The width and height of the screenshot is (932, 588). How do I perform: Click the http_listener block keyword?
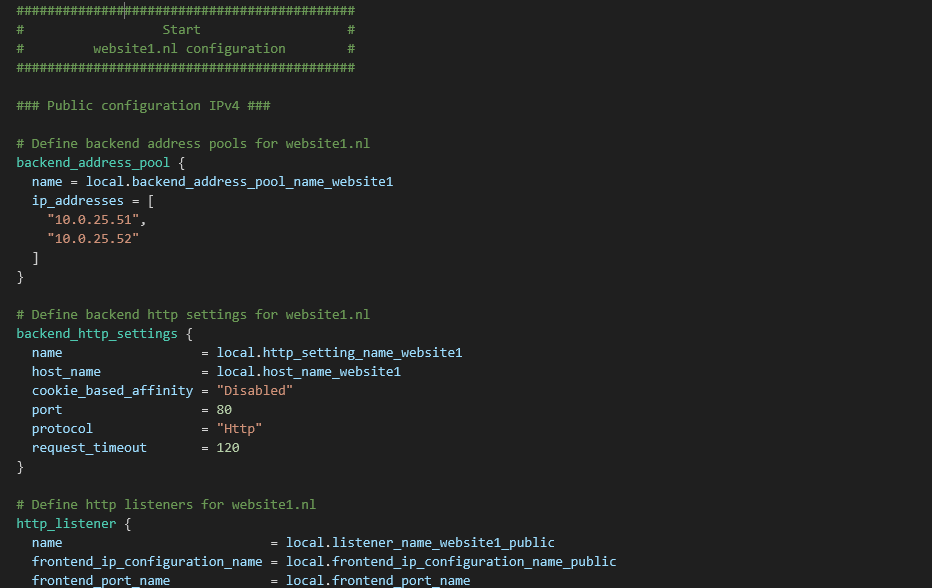tap(66, 523)
